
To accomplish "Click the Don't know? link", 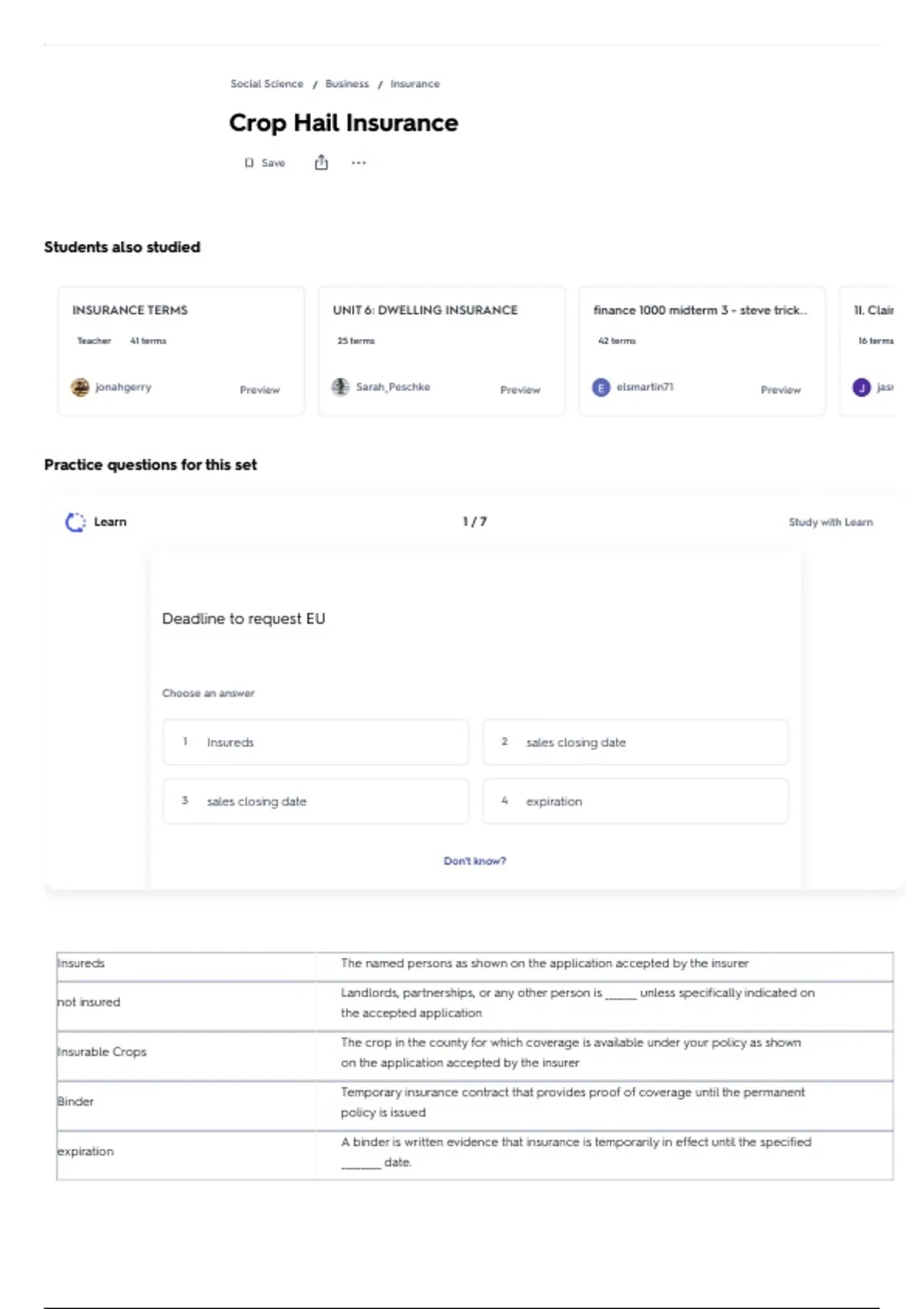I will [475, 861].
